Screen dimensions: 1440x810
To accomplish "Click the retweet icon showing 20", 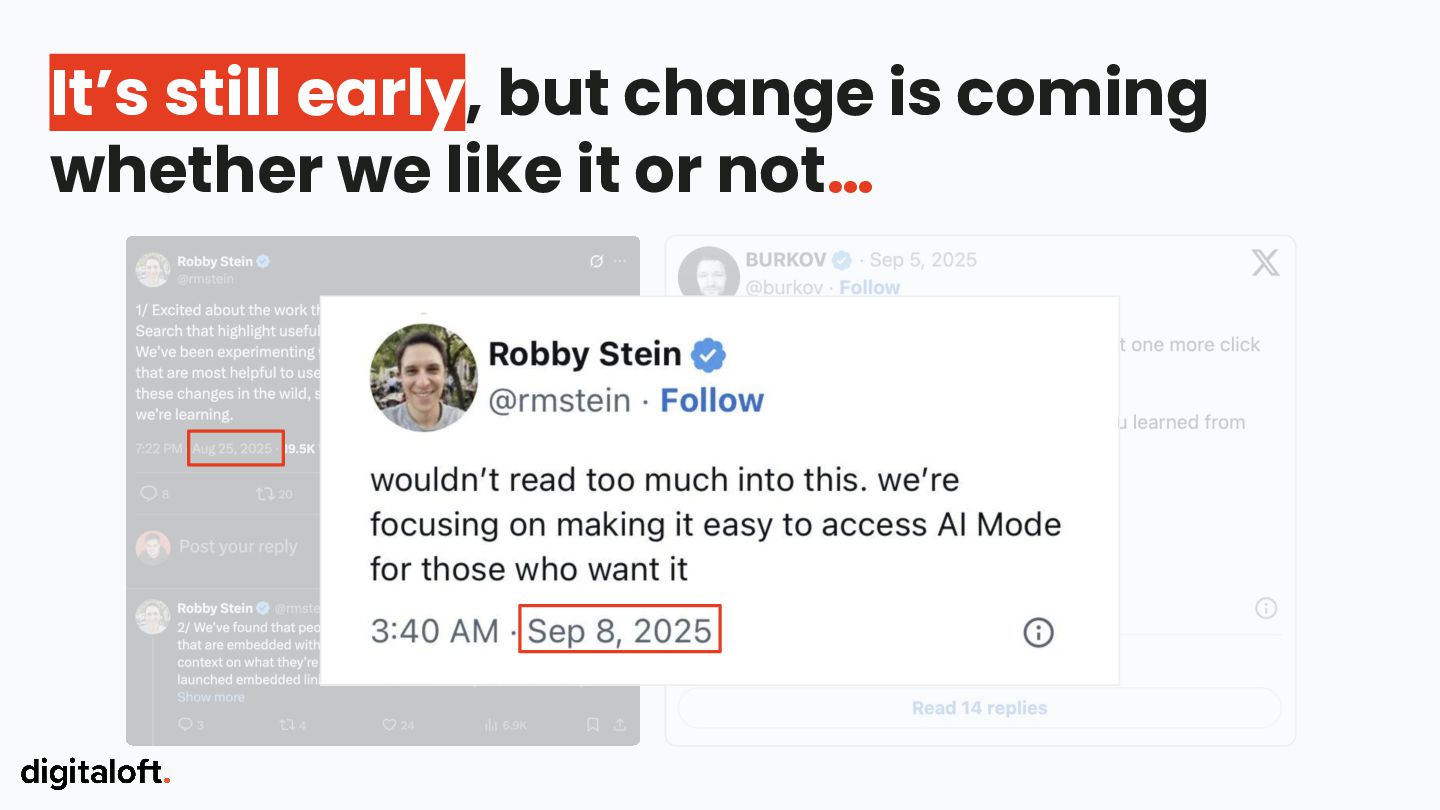I will [x=266, y=493].
